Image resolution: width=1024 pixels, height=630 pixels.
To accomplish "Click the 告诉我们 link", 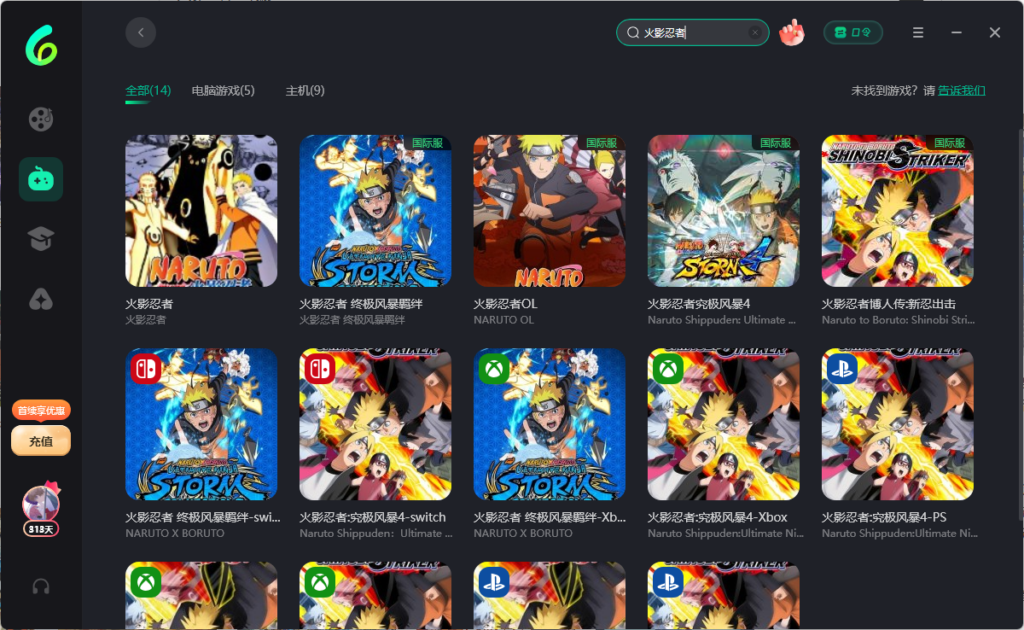I will tap(961, 91).
